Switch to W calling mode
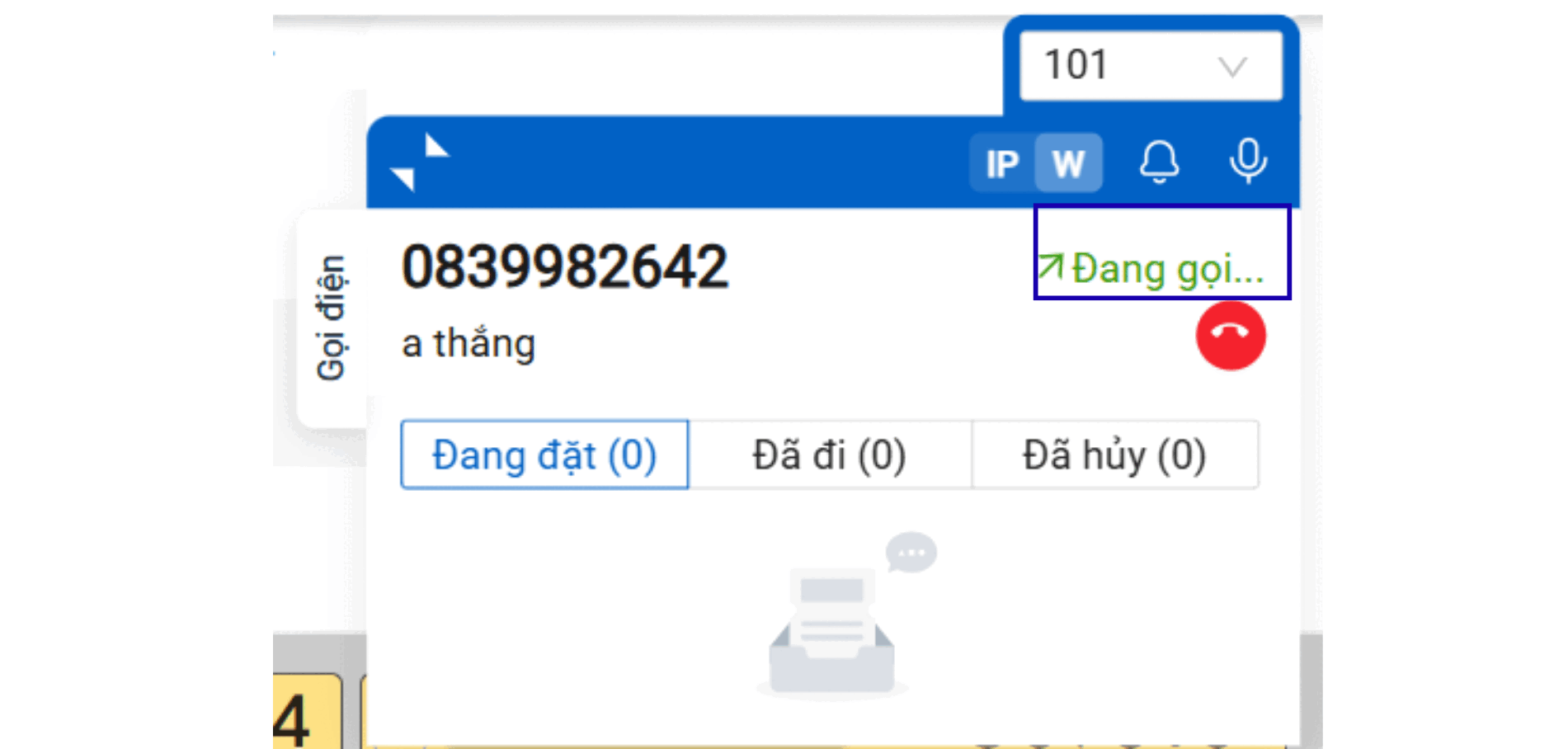The image size is (1568, 749). [1068, 163]
